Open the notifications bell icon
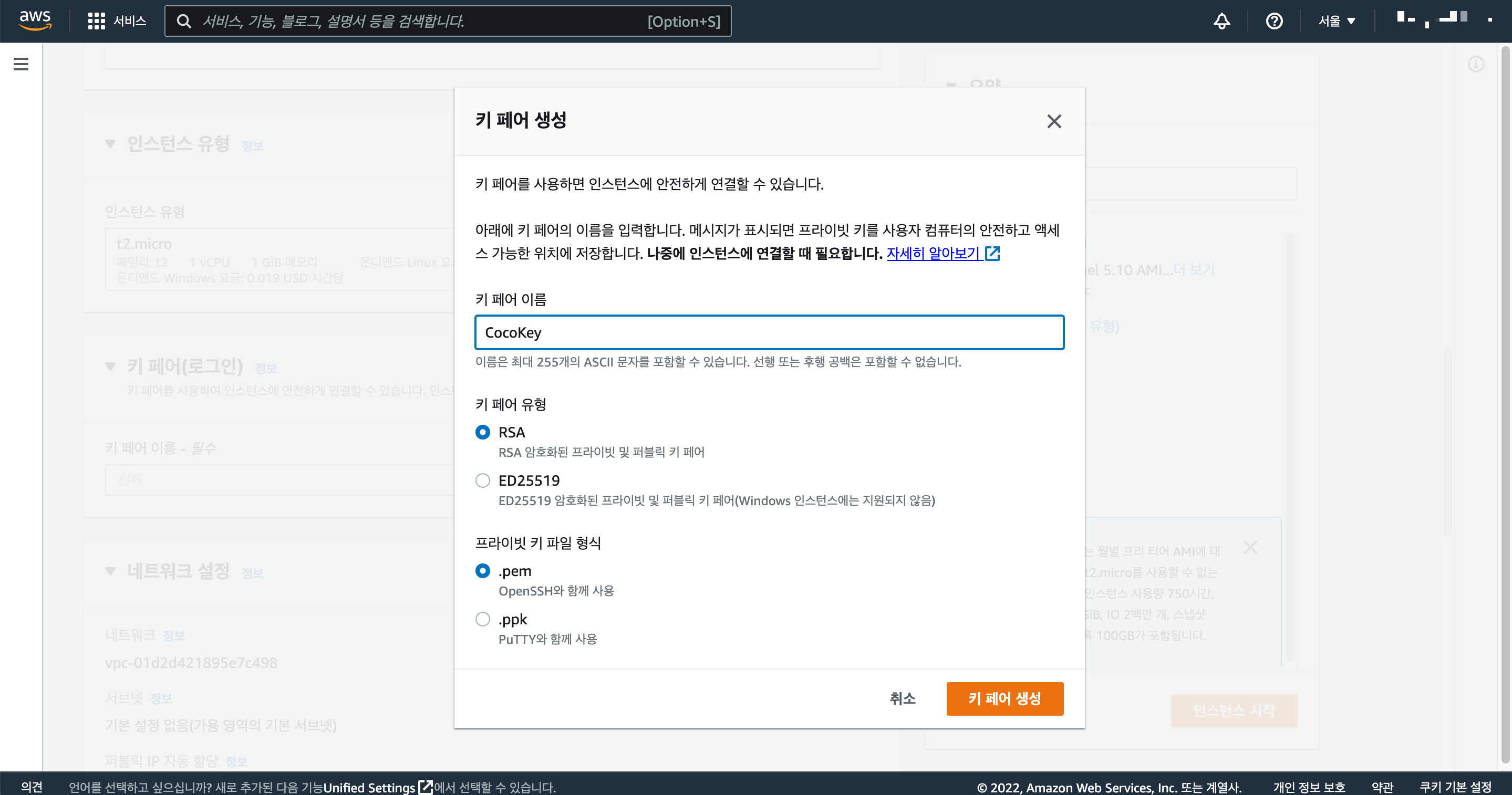 point(1221,21)
